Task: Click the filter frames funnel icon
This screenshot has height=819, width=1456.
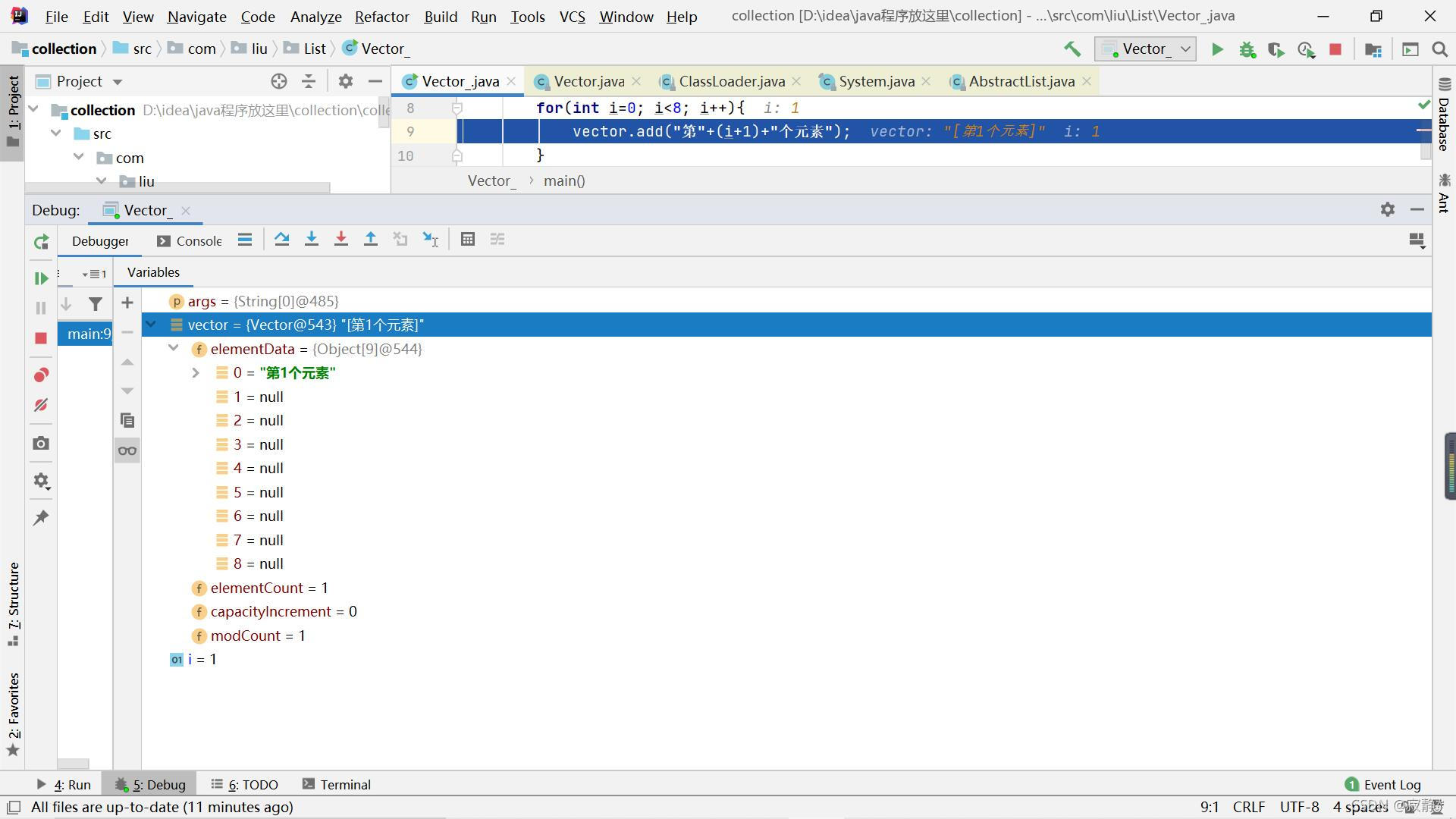Action: [96, 304]
